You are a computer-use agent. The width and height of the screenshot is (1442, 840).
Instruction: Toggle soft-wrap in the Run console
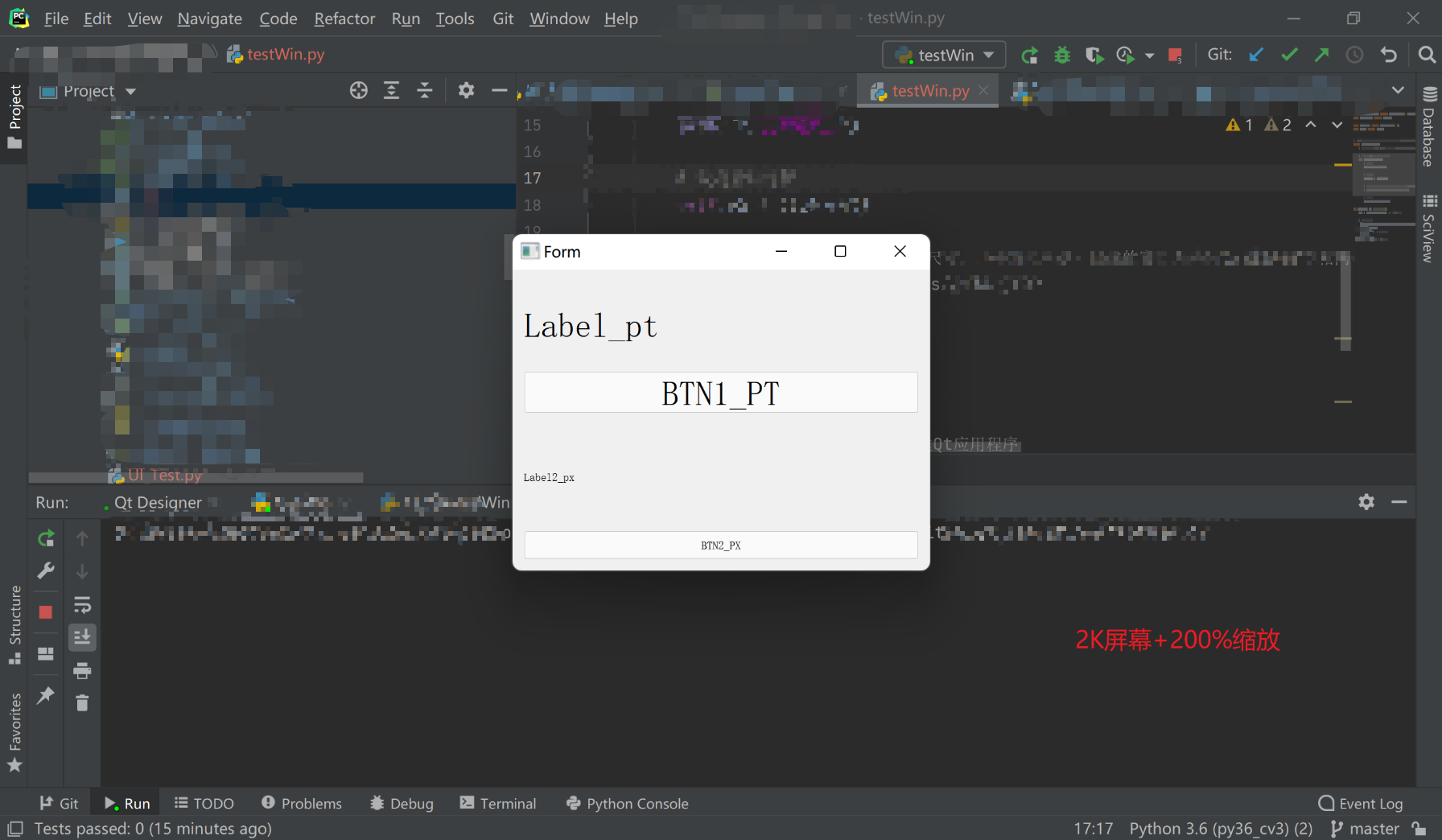tap(82, 605)
